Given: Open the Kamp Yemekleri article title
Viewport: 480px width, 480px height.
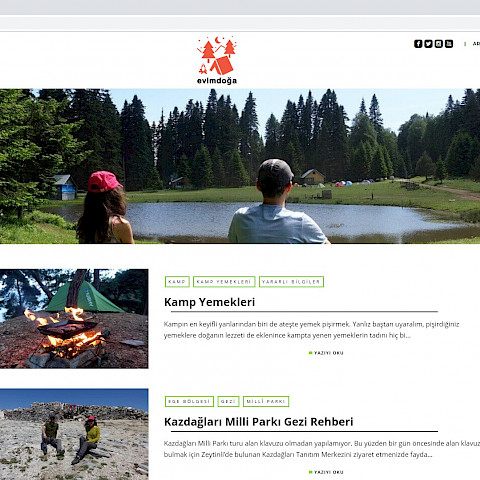Looking at the screenshot, I should [x=209, y=302].
